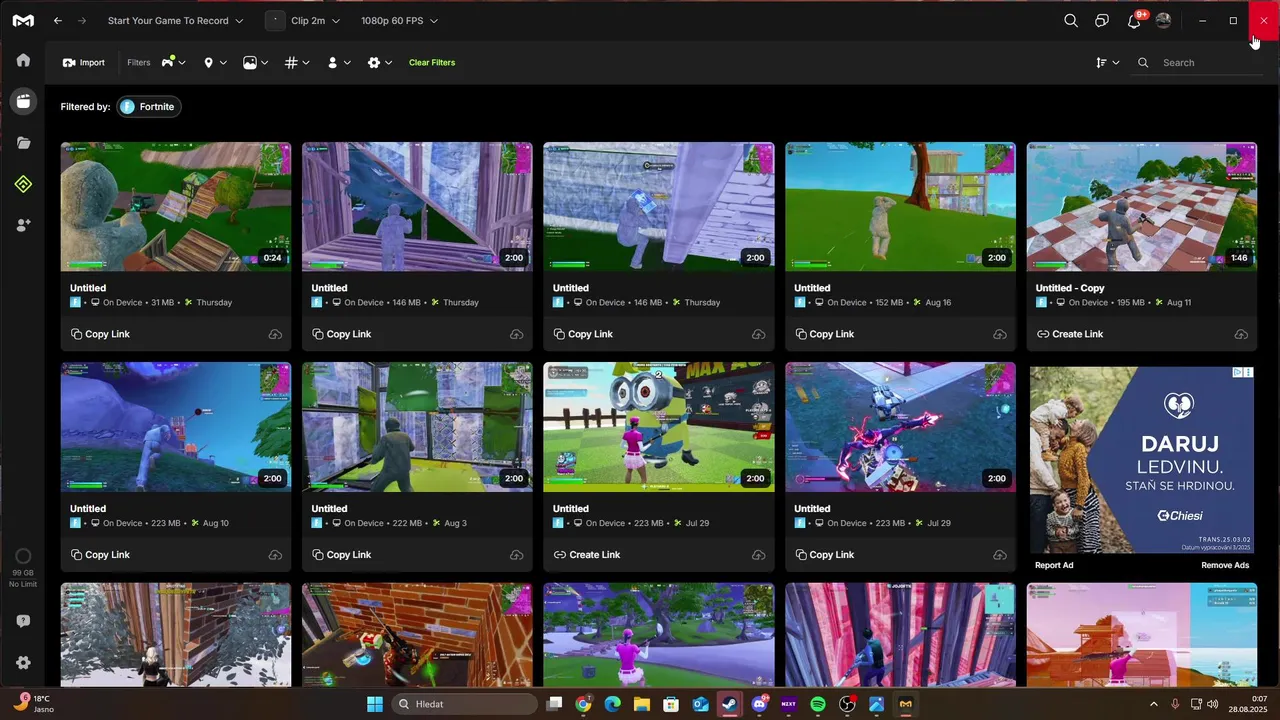Expand the Clip 2m length dropdown
1280x720 pixels.
[x=303, y=20]
